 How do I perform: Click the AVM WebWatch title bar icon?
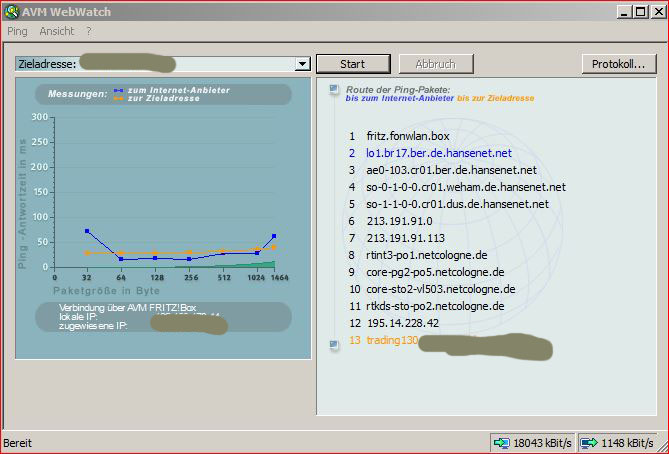[x=12, y=12]
